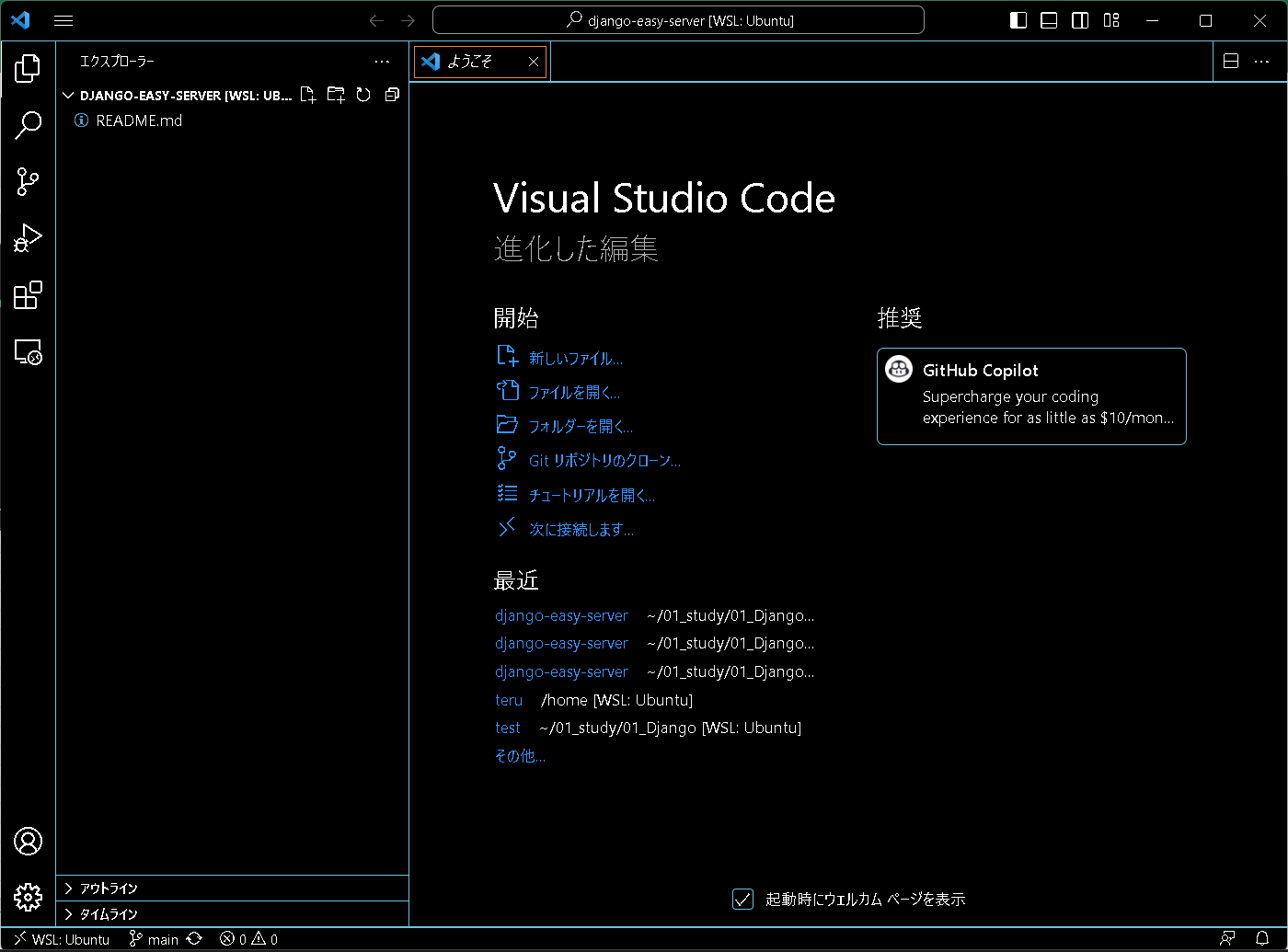Viewport: 1288px width, 952px height.
Task: Click the main branch in status bar
Action: tap(154, 939)
